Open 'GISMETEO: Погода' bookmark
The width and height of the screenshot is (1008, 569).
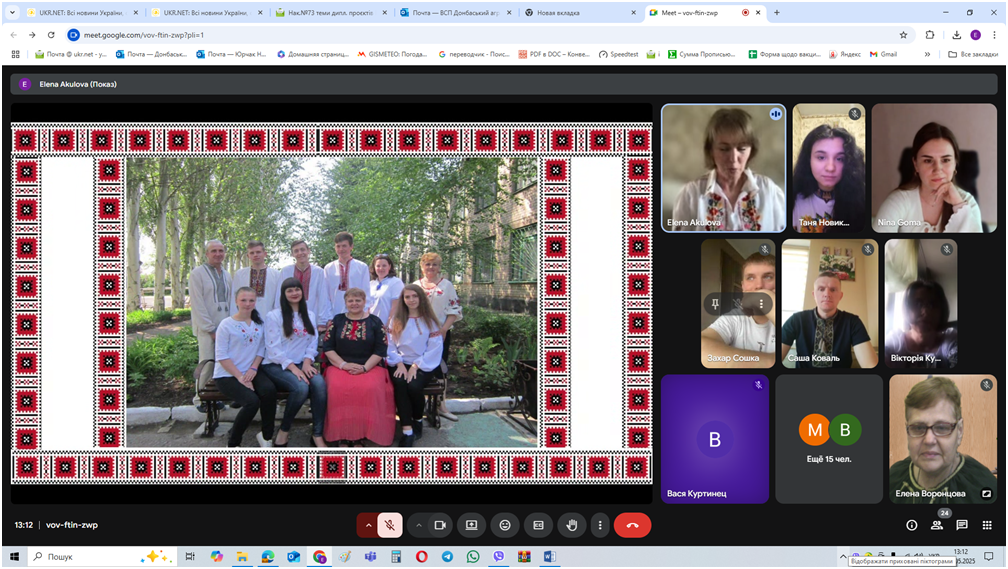pyautogui.click(x=392, y=54)
